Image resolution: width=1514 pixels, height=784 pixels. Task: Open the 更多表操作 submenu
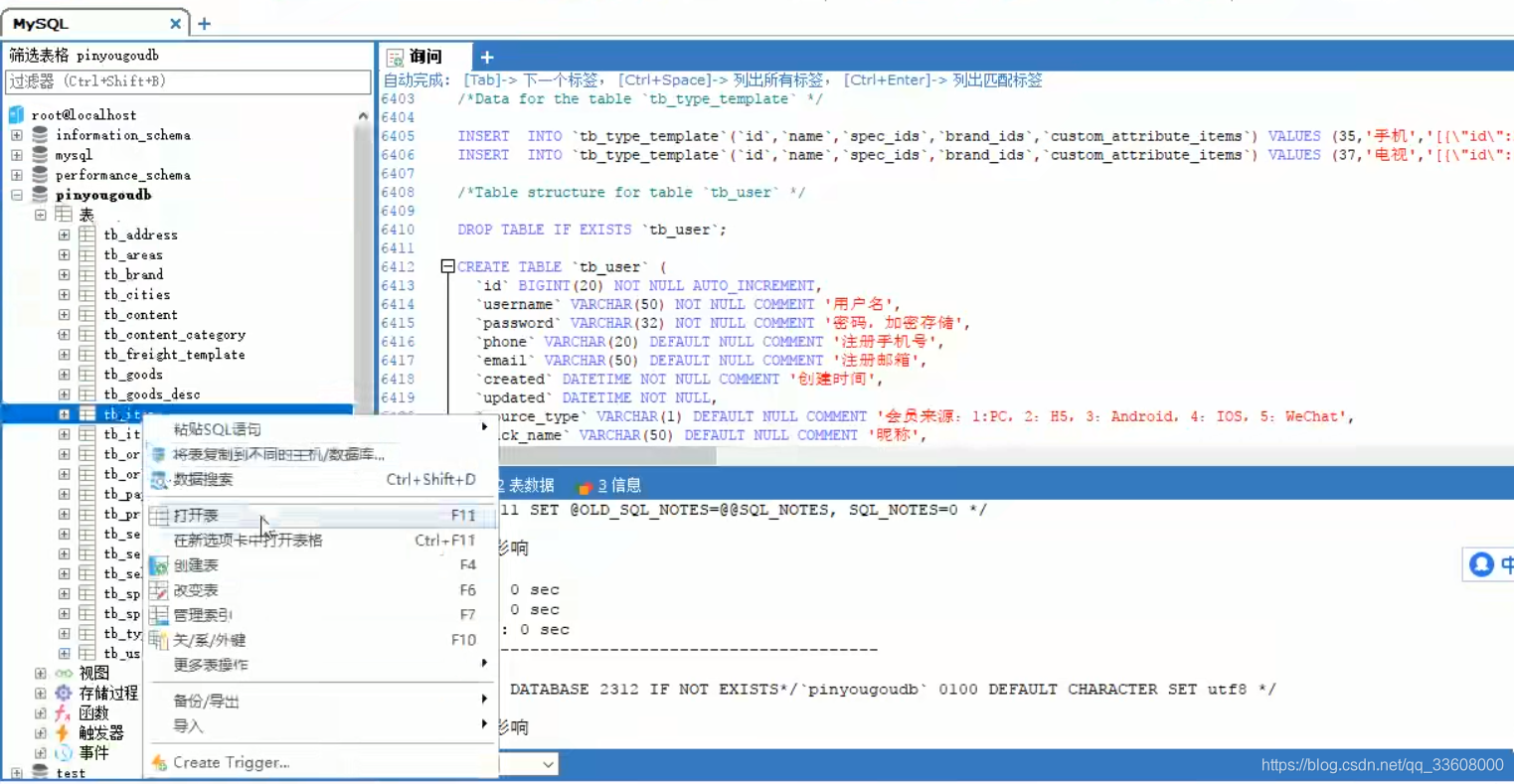click(x=320, y=665)
